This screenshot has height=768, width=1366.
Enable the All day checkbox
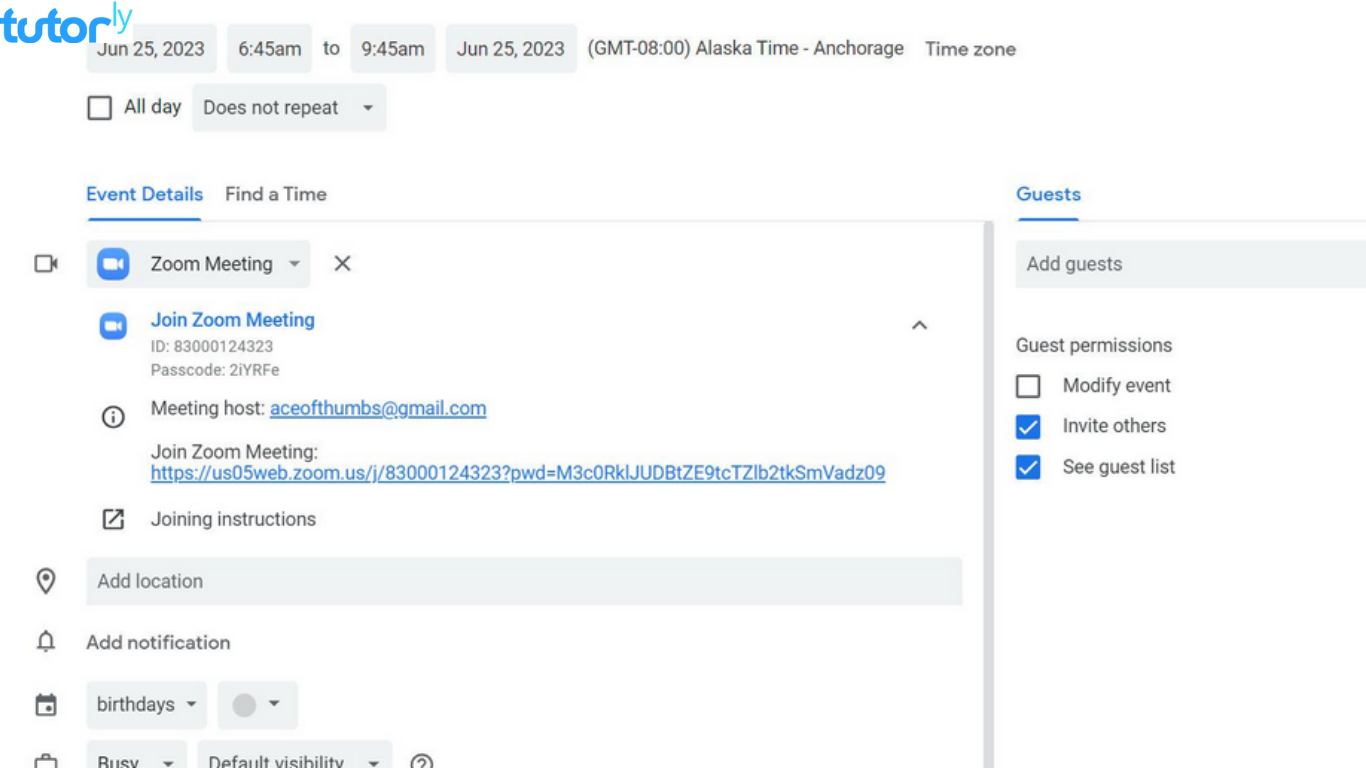pyautogui.click(x=100, y=107)
